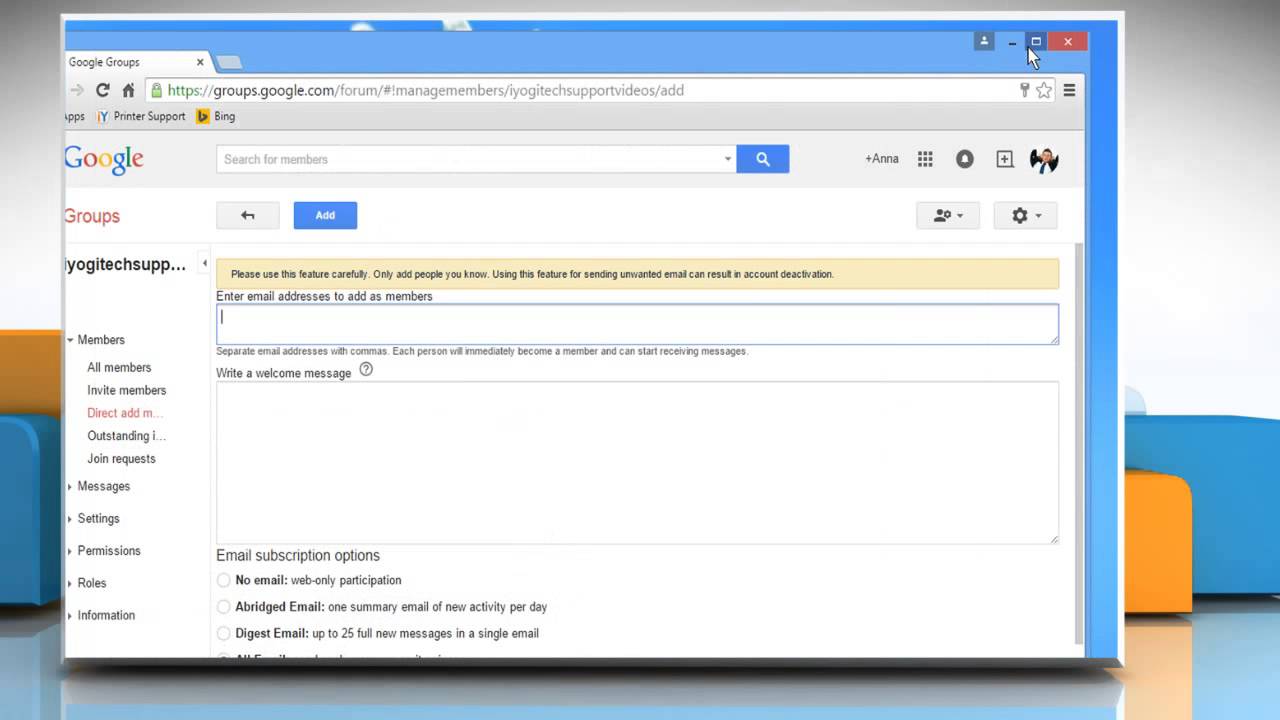Open Outstanding invitations item

(x=127, y=436)
